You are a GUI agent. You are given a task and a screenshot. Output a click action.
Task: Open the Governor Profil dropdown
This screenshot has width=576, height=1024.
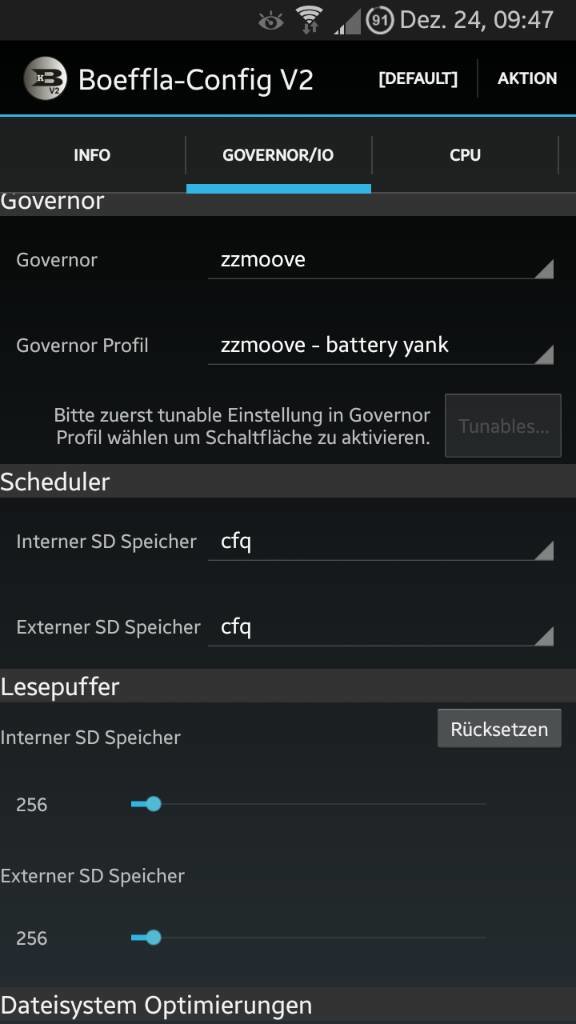pyautogui.click(x=381, y=345)
